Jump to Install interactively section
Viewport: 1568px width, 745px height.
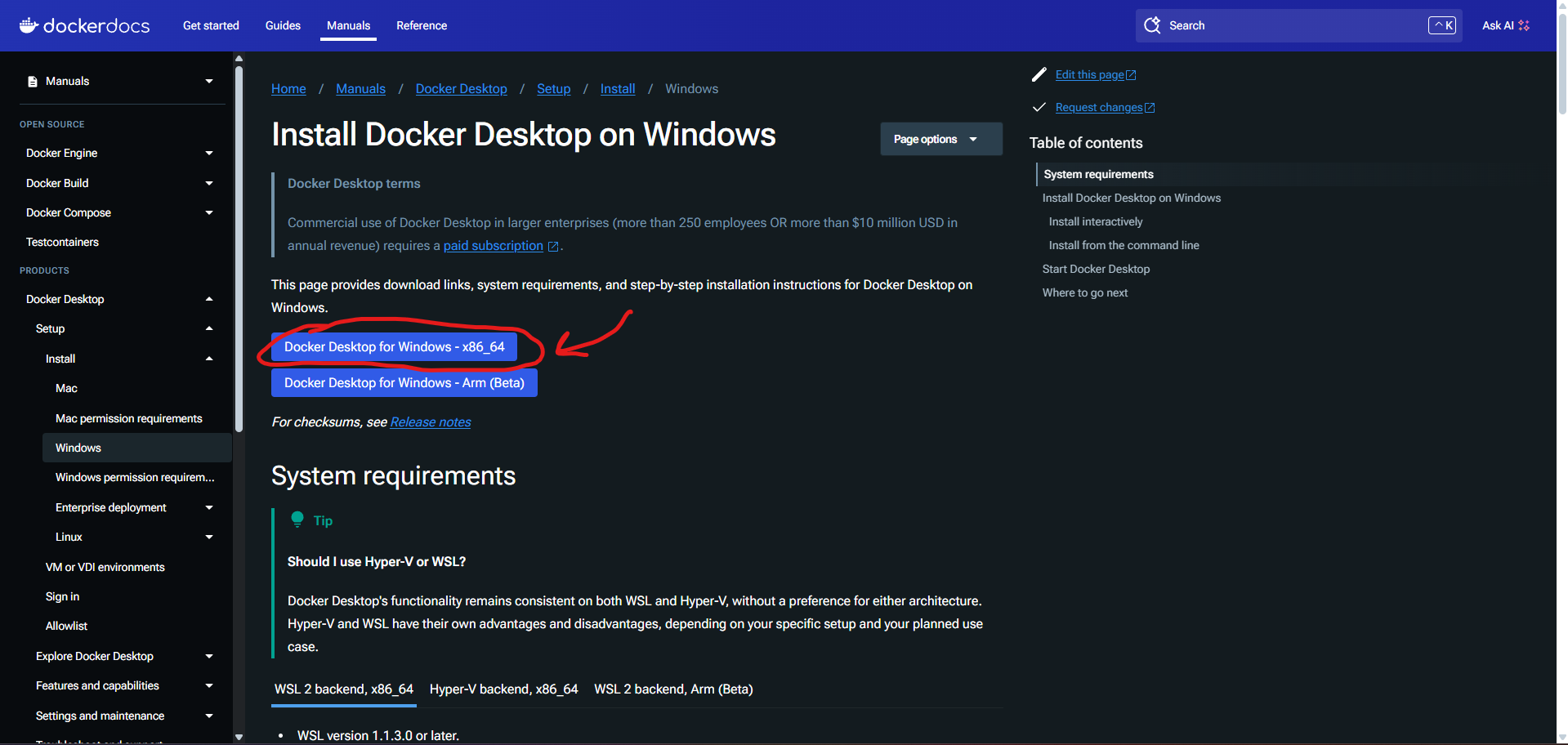pos(1096,221)
